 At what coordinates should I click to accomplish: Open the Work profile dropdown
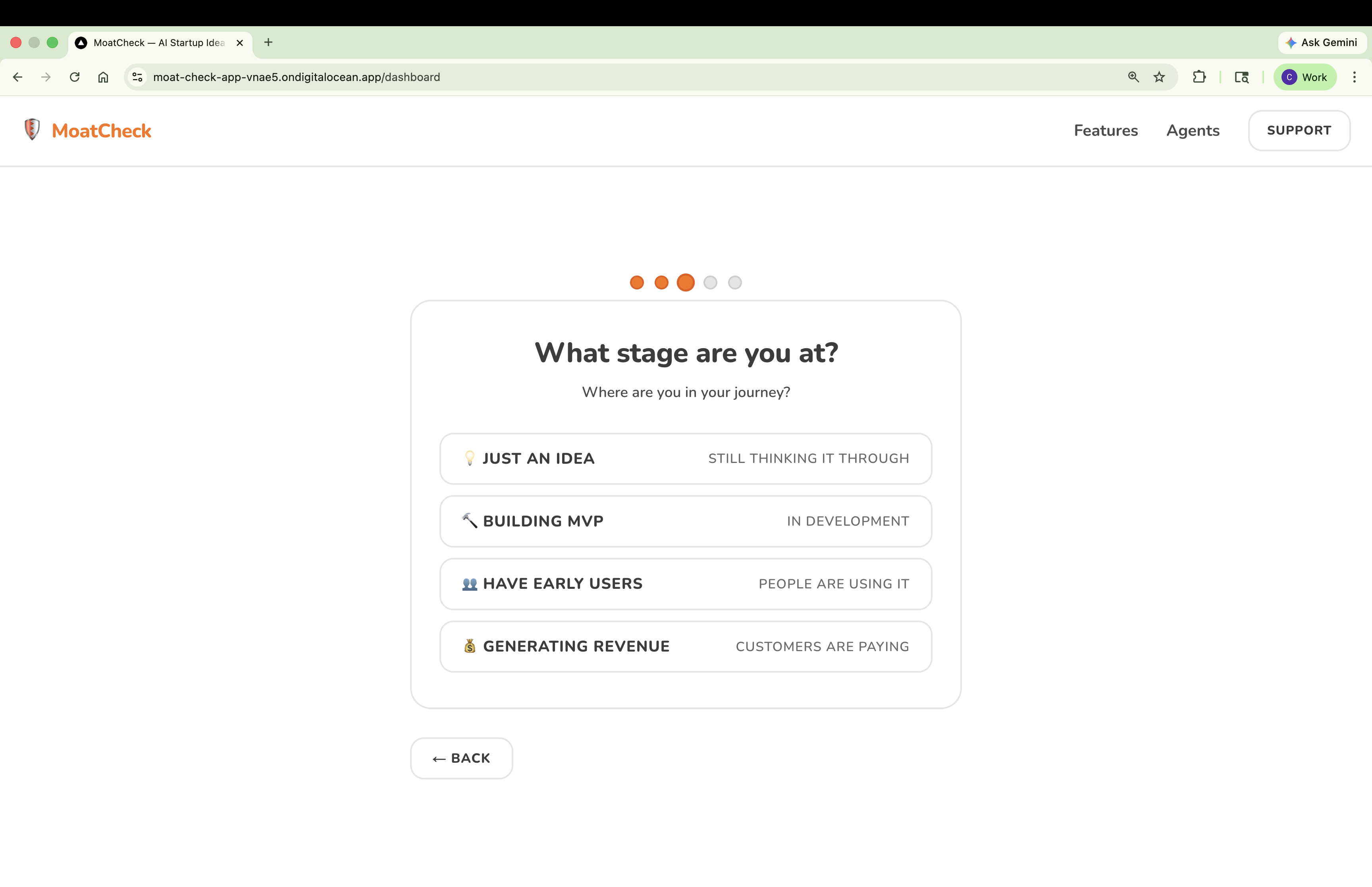coord(1305,77)
